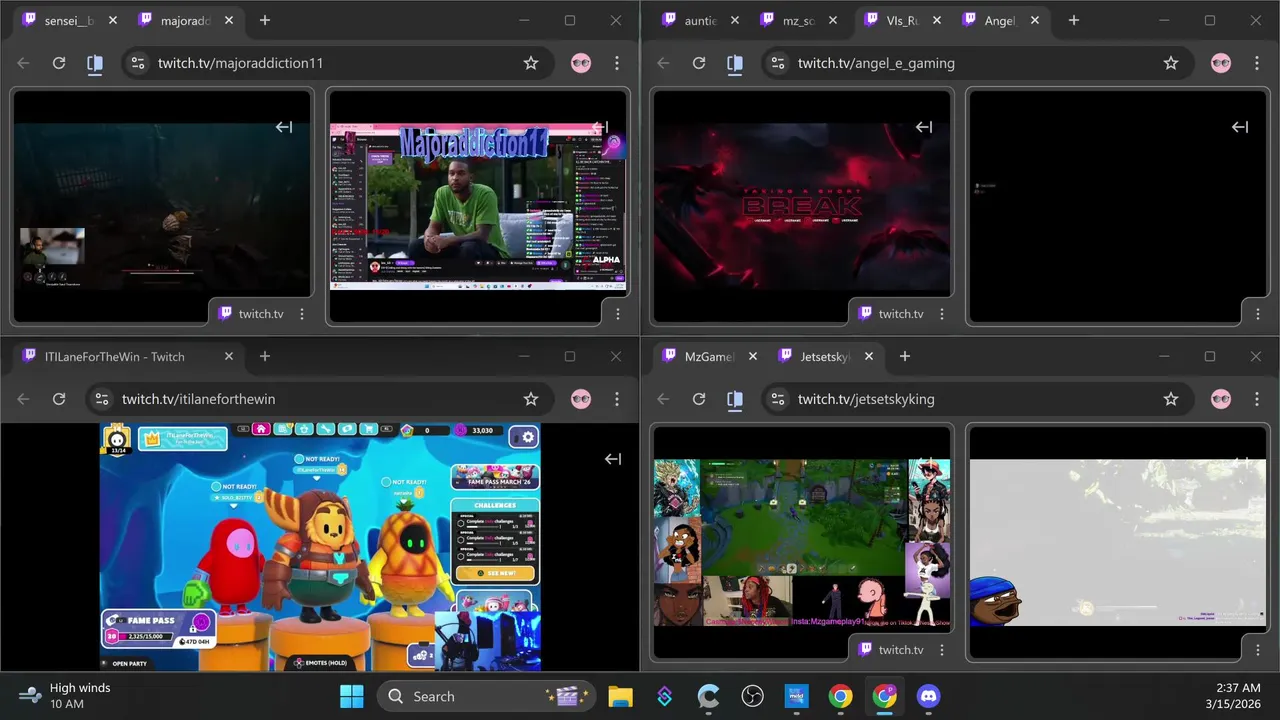Reload the majoraddiction11 page
The image size is (1280, 720).
[59, 63]
